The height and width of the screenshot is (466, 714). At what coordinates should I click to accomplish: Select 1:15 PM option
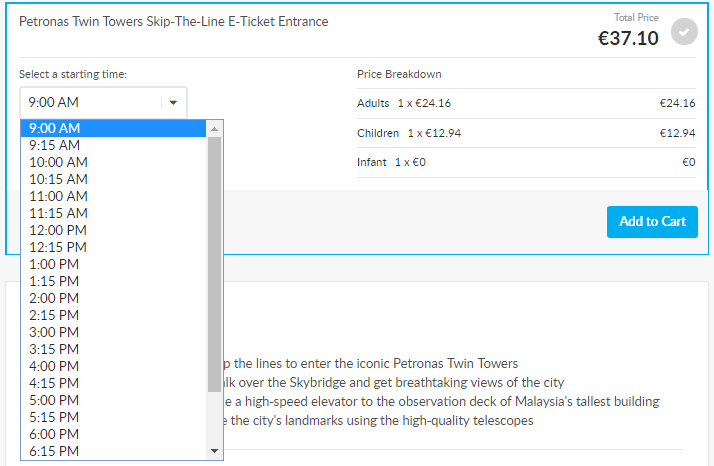113,281
